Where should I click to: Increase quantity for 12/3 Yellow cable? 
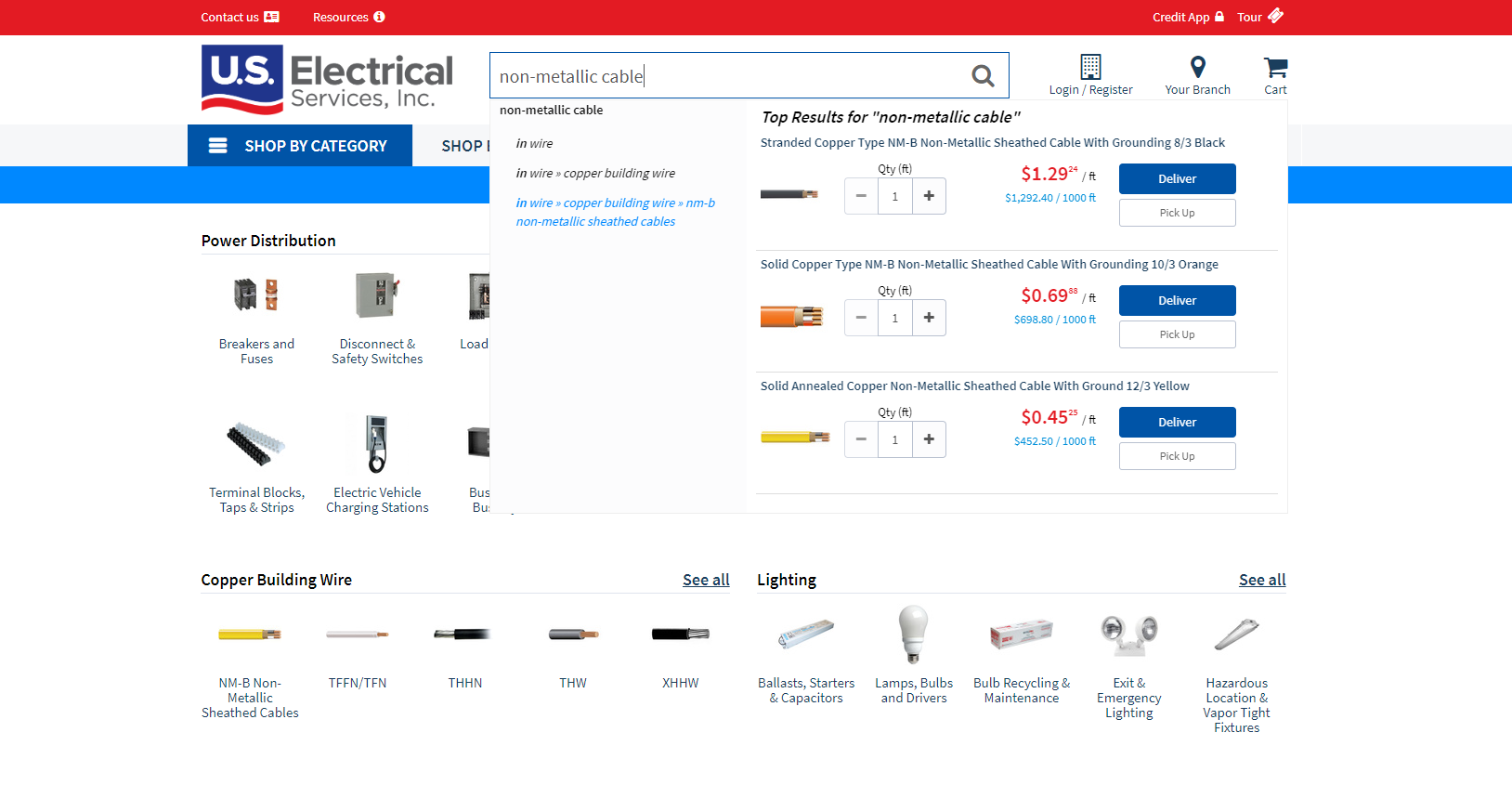(x=929, y=439)
